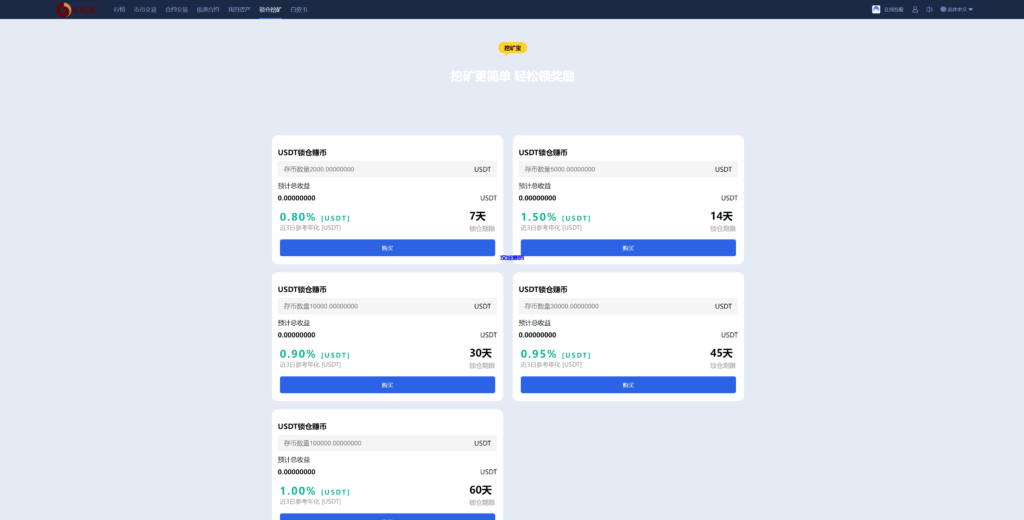Image resolution: width=1024 pixels, height=520 pixels.
Task: Select the 存币数量100000 deposit input
Action: point(387,443)
